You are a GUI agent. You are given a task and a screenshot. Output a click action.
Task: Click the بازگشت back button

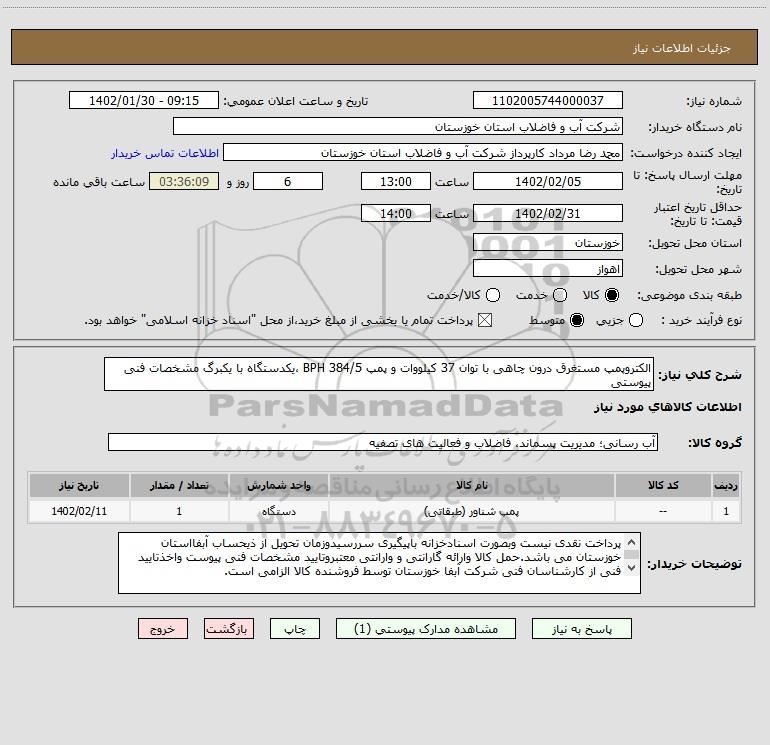pyautogui.click(x=229, y=629)
